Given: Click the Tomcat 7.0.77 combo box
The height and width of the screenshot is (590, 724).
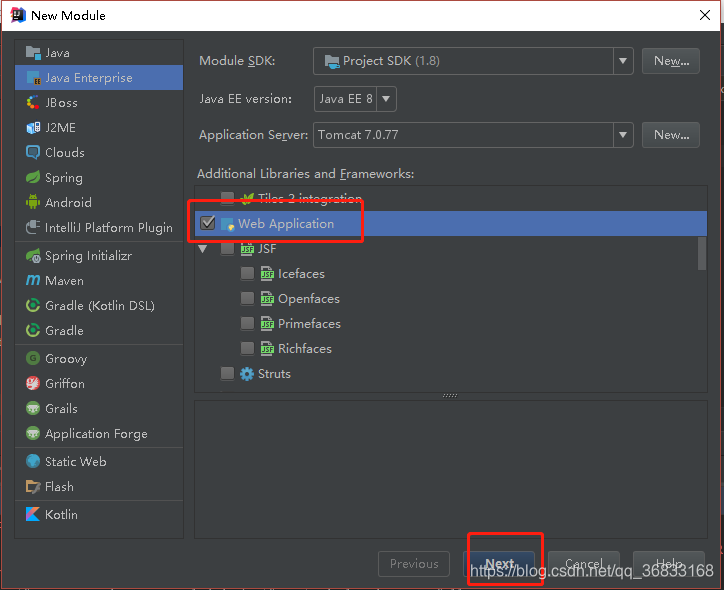Looking at the screenshot, I should pyautogui.click(x=473, y=135).
